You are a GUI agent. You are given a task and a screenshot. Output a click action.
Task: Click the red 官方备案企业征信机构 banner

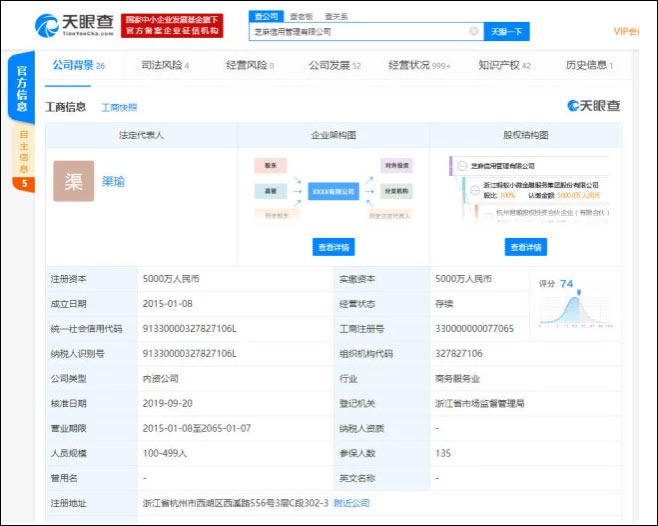(x=172, y=26)
